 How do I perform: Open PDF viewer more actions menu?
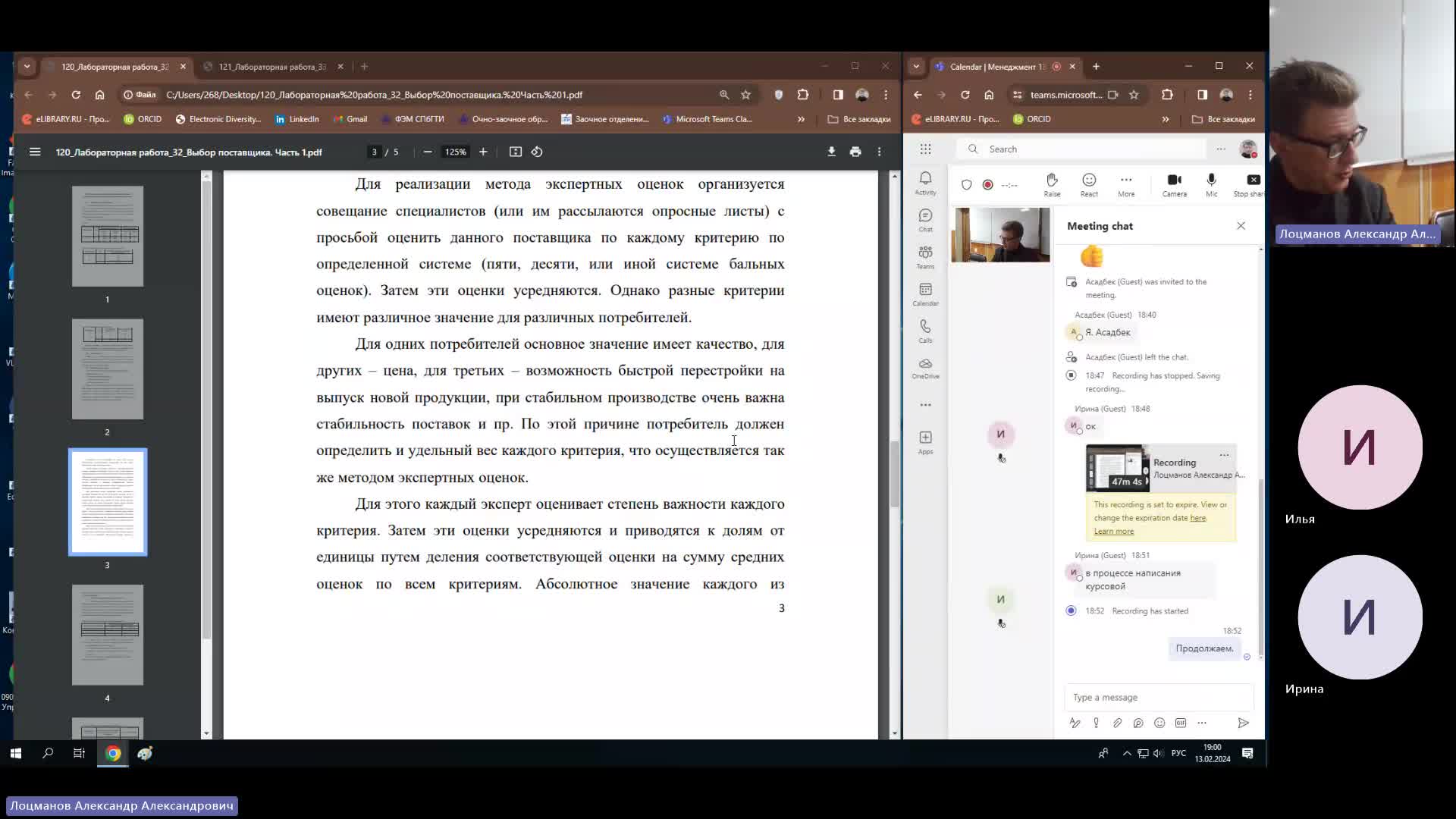click(x=880, y=152)
